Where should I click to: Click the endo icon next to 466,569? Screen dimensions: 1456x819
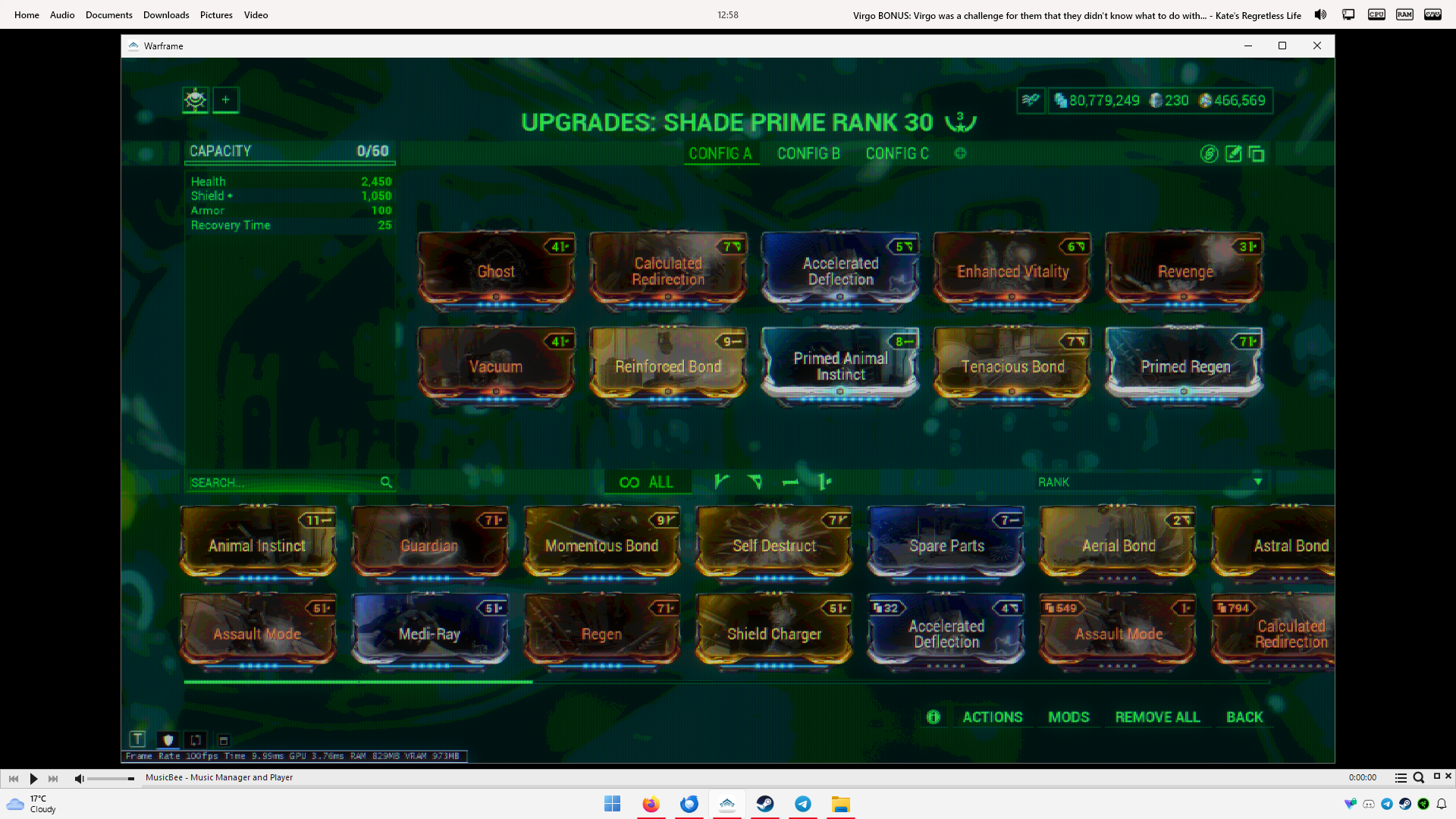point(1205,101)
